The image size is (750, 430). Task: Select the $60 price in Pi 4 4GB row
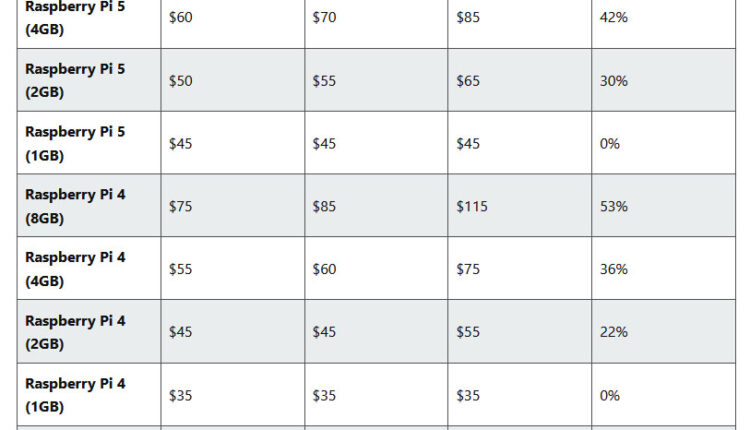coord(324,269)
